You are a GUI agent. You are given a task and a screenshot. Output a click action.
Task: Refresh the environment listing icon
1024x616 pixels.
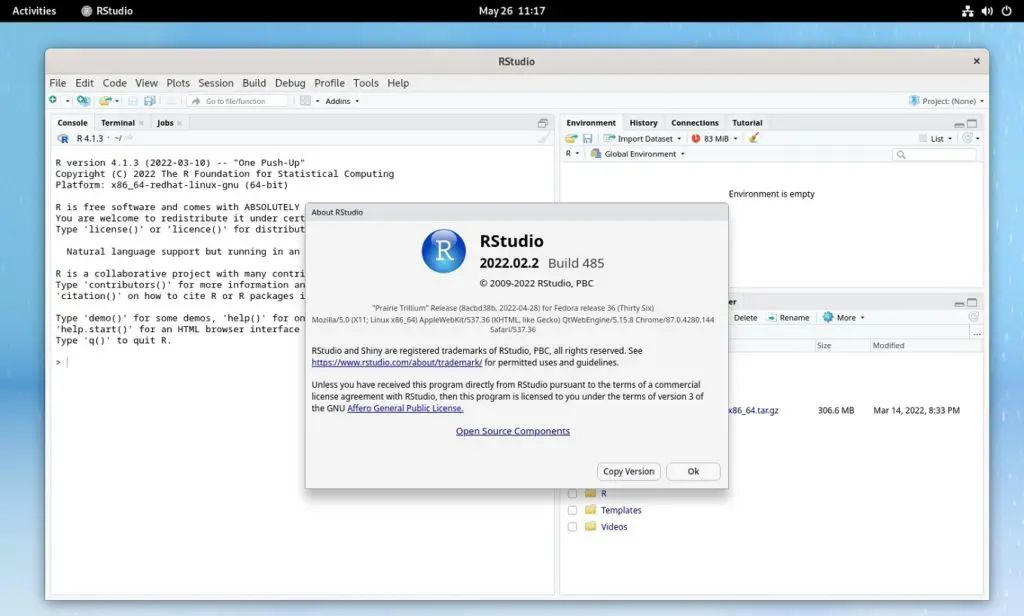click(968, 138)
